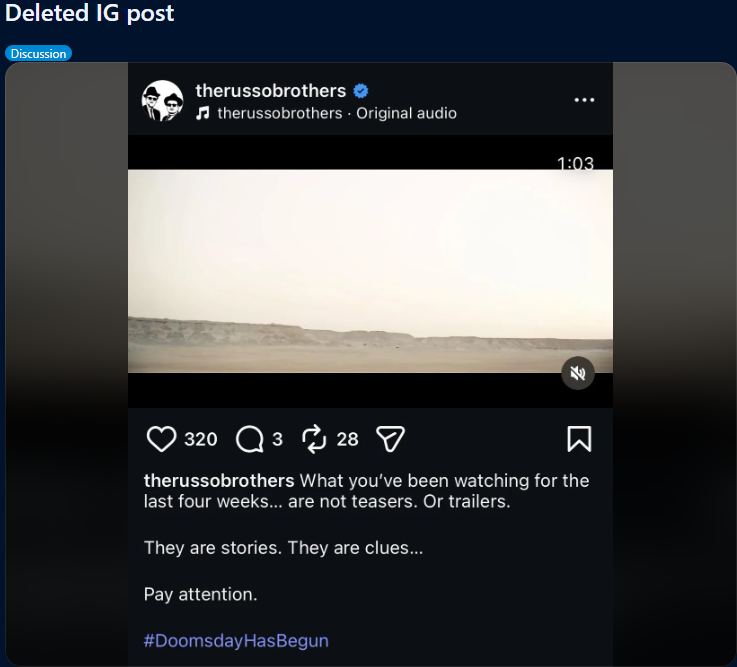Open comments via the speech bubble icon
Screen dimensions: 737x667
[x=249, y=439]
